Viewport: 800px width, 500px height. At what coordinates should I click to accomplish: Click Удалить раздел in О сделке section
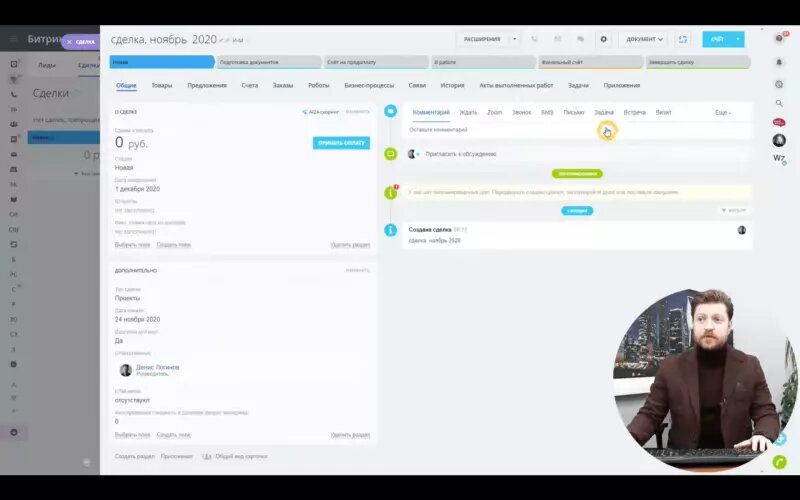(x=350, y=245)
